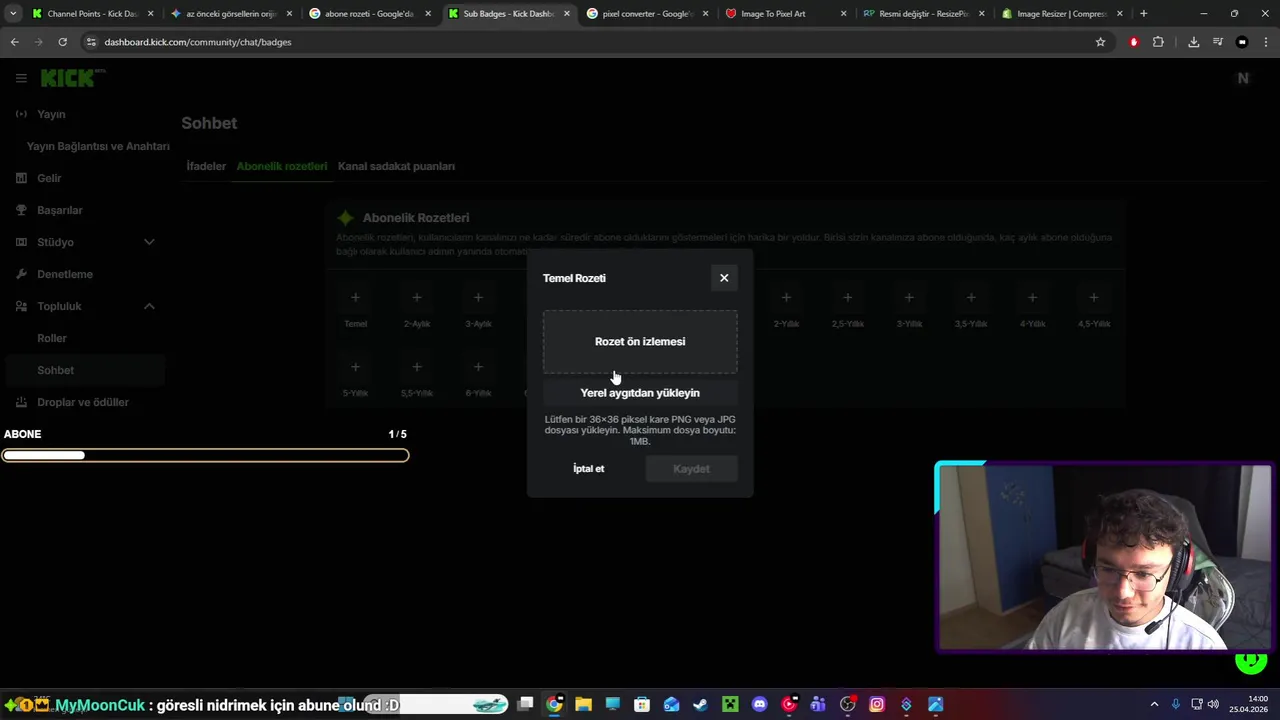Add badge for 2-Aylık tier

pos(417,297)
